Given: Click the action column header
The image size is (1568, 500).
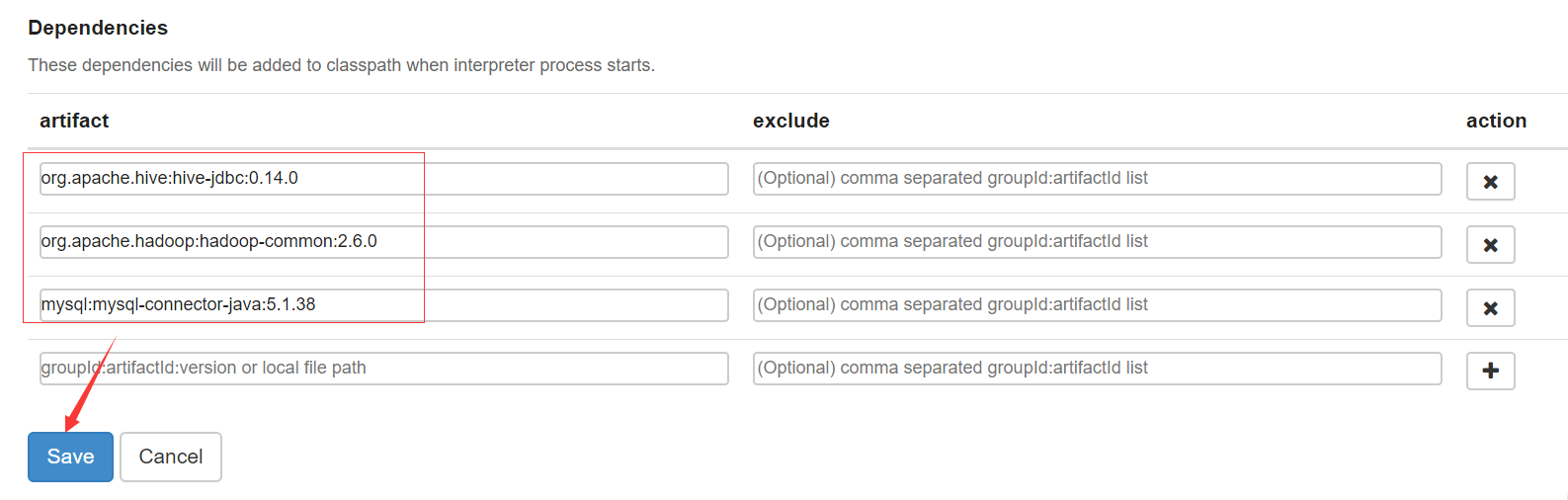Looking at the screenshot, I should tap(1496, 121).
